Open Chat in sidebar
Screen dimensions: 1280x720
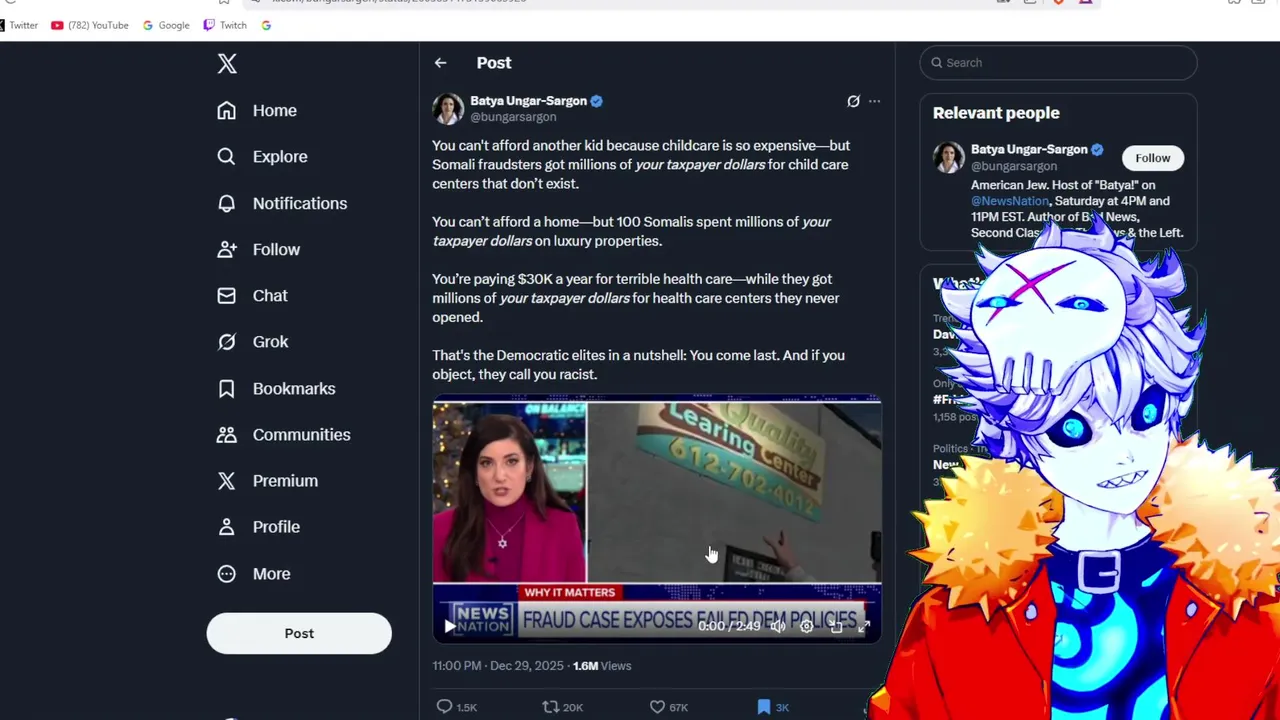point(252,296)
